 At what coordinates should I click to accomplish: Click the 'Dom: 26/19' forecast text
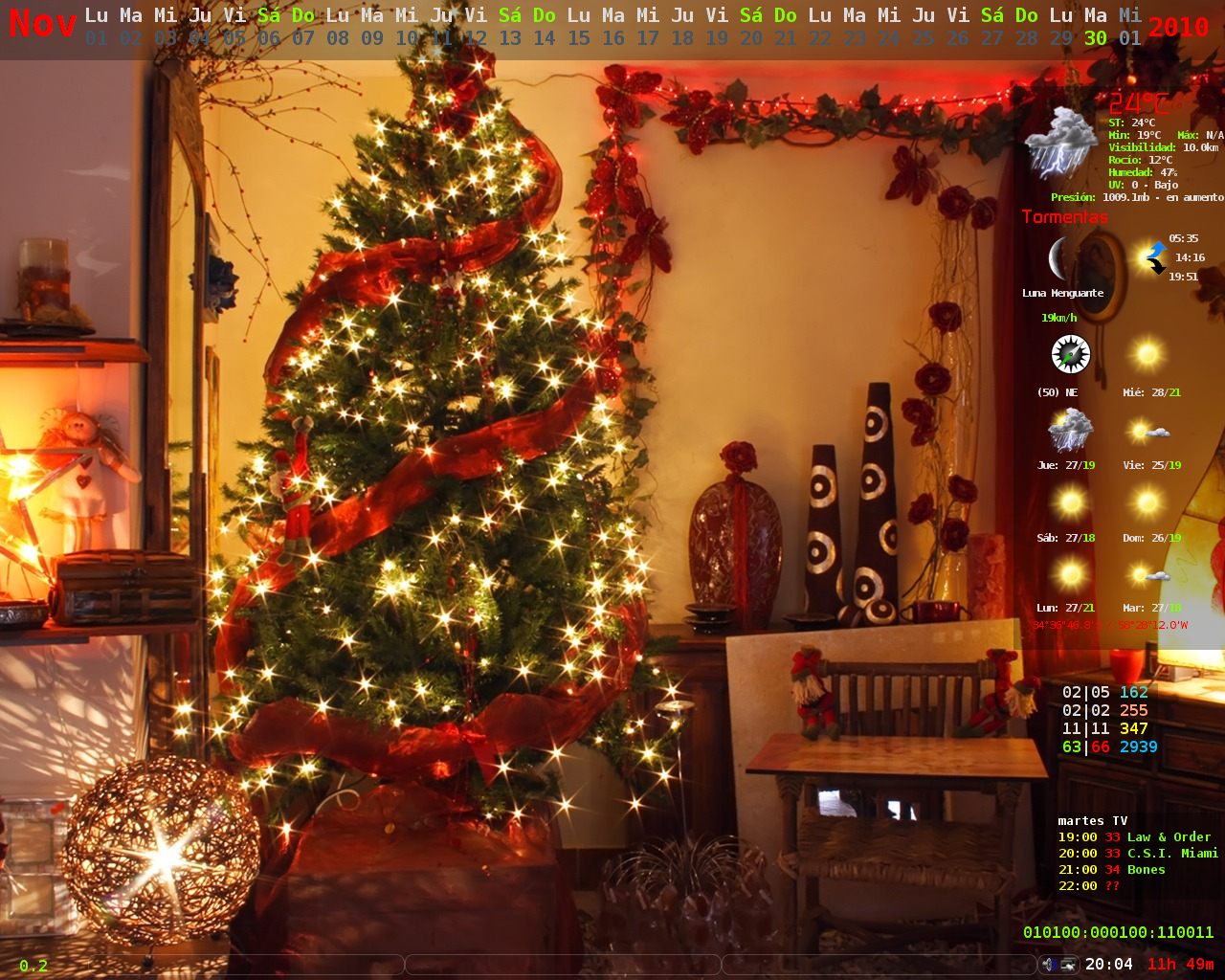tap(1151, 538)
